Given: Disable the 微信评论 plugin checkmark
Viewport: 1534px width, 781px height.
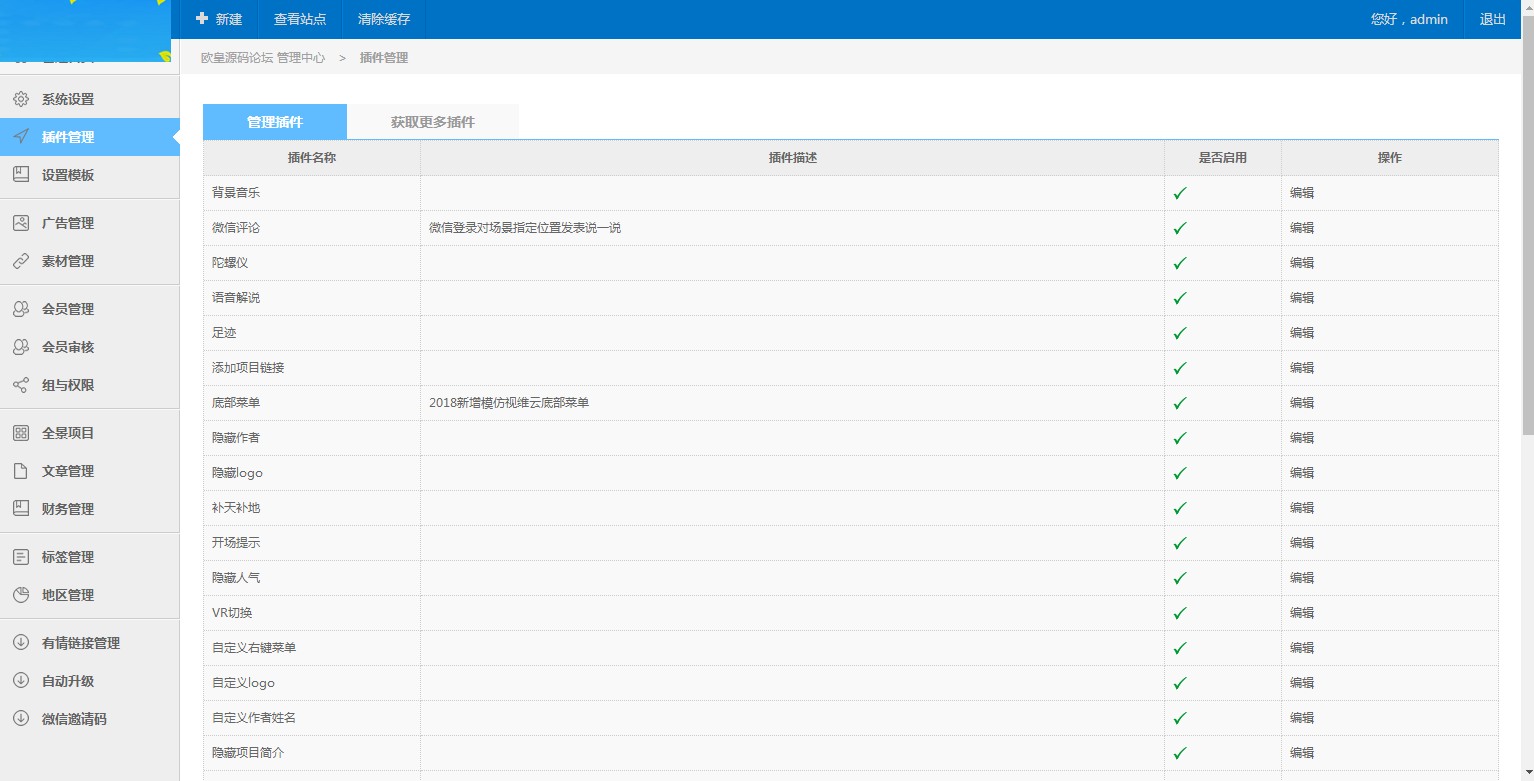Looking at the screenshot, I should [x=1180, y=227].
